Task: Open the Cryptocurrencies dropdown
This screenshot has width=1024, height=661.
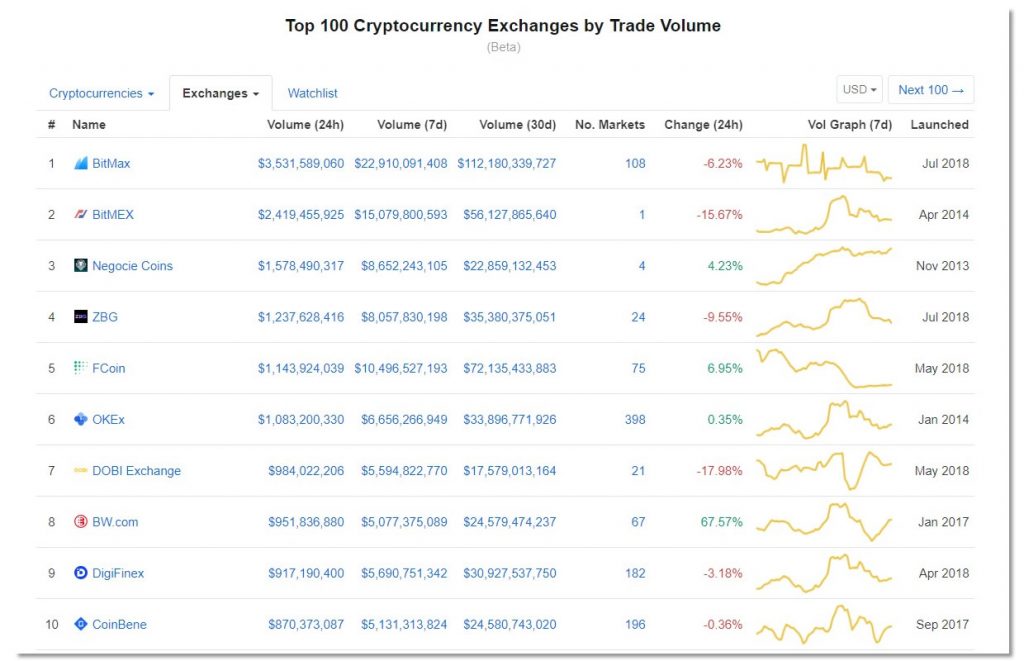Action: [100, 92]
